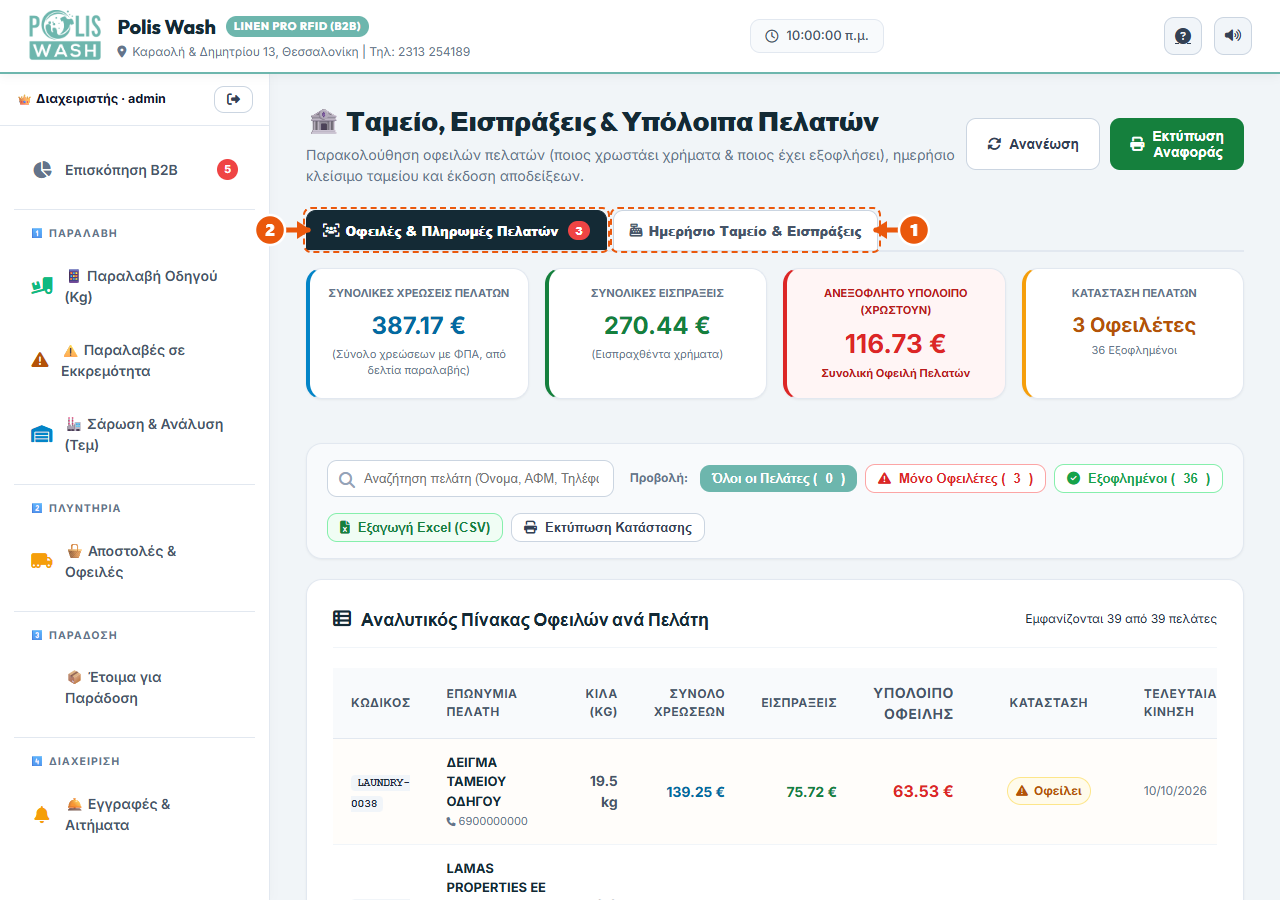This screenshot has width=1280, height=900.
Task: Filter view by Όλοι οι Πελάτες
Action: (778, 478)
